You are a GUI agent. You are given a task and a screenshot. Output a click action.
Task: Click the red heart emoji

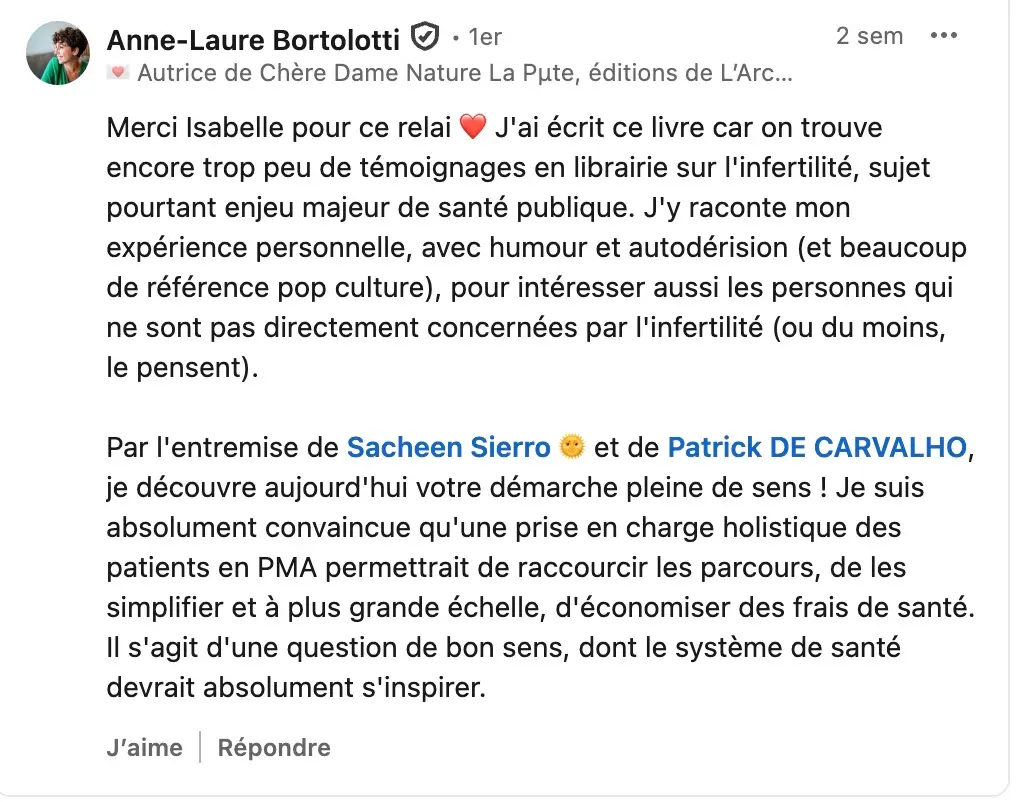(x=472, y=128)
